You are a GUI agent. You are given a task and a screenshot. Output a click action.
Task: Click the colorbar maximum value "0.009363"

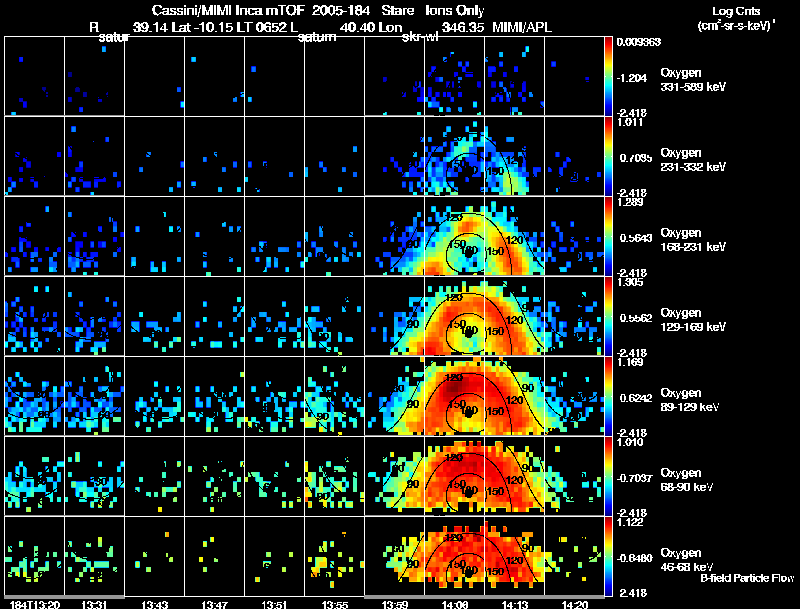(x=639, y=42)
